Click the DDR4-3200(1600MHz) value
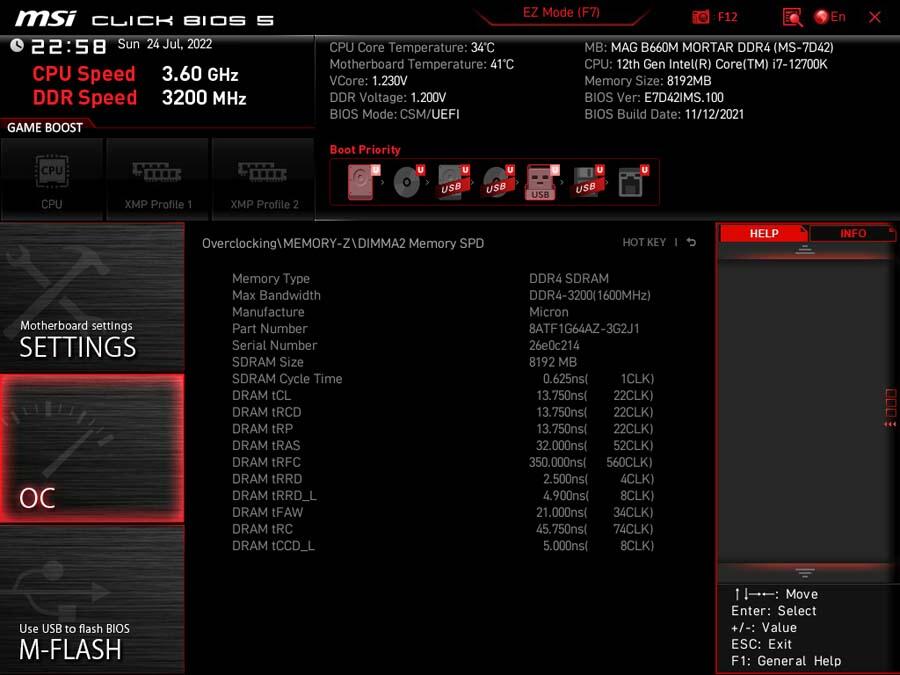This screenshot has height=675, width=900. [589, 295]
